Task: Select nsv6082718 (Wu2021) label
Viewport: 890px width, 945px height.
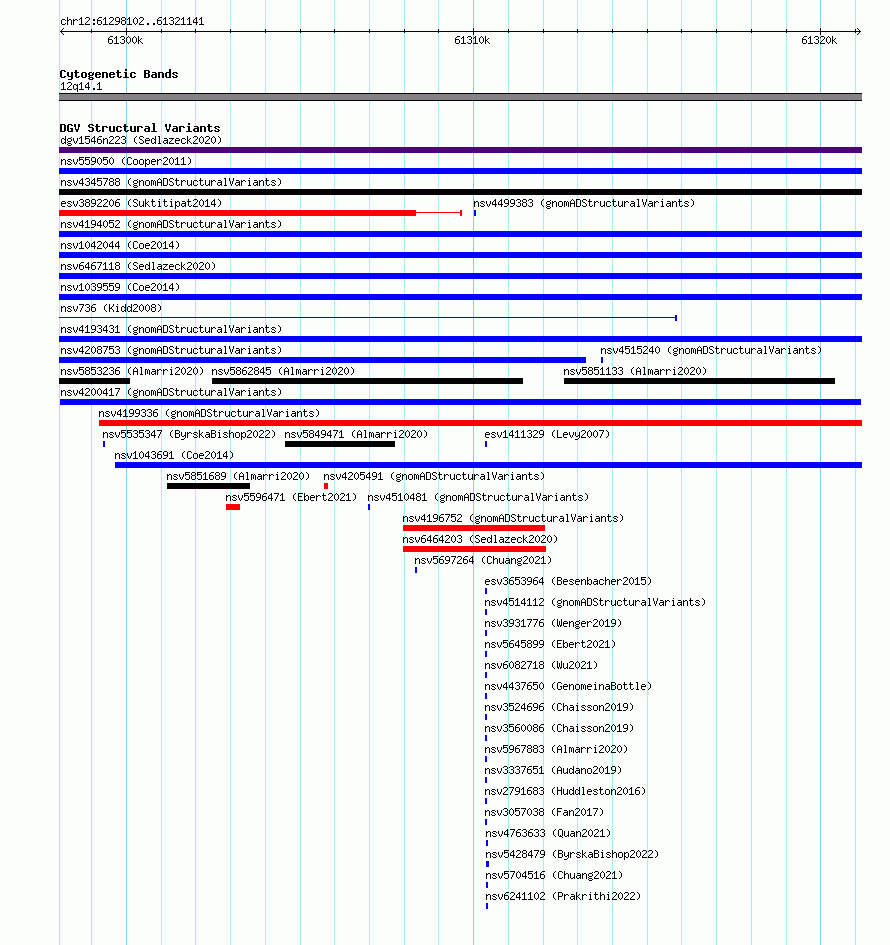Action: 541,666
